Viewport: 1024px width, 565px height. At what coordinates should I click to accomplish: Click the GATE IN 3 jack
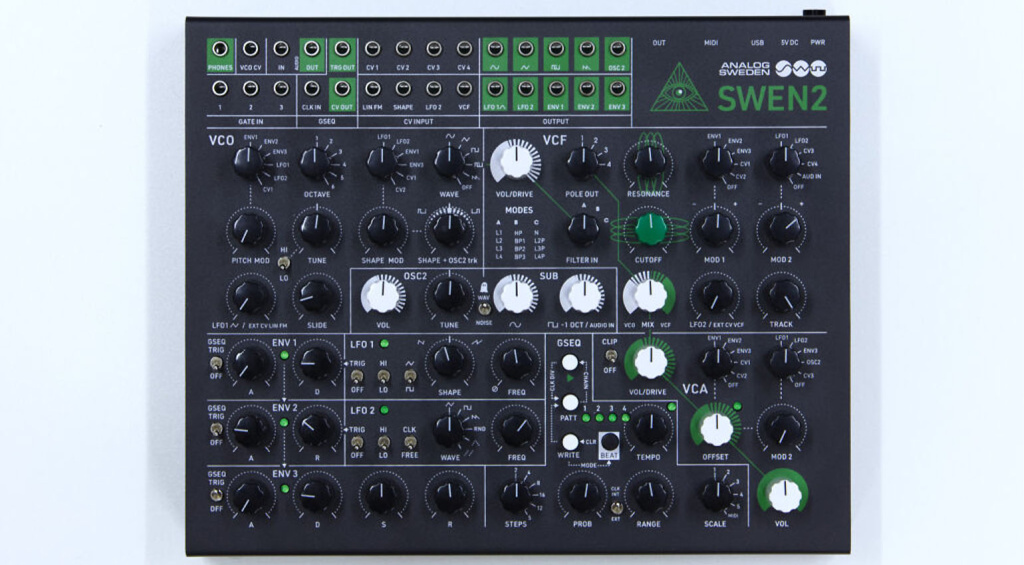coord(281,88)
